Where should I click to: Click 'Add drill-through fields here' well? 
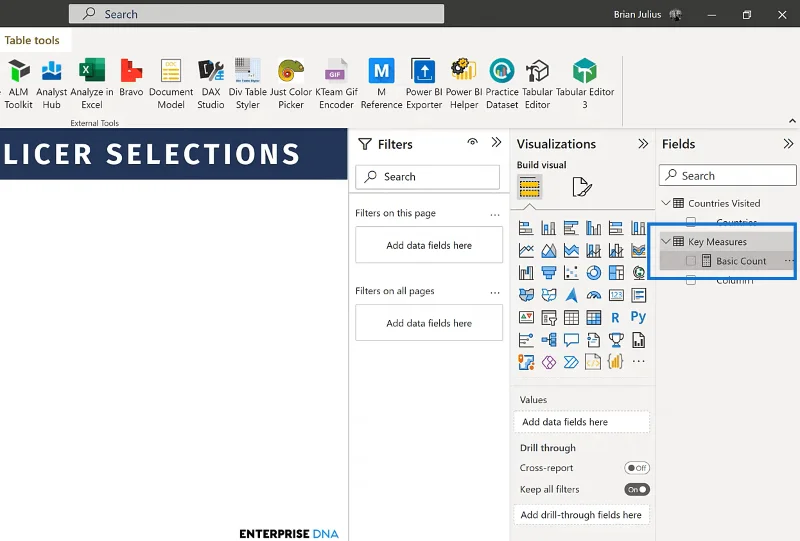(582, 515)
